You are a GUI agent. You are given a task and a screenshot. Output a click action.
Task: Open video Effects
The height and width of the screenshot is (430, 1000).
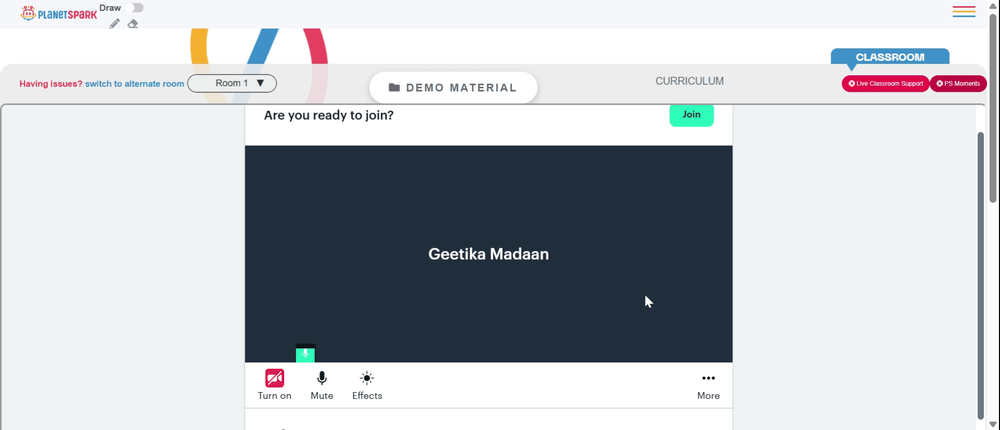click(367, 385)
